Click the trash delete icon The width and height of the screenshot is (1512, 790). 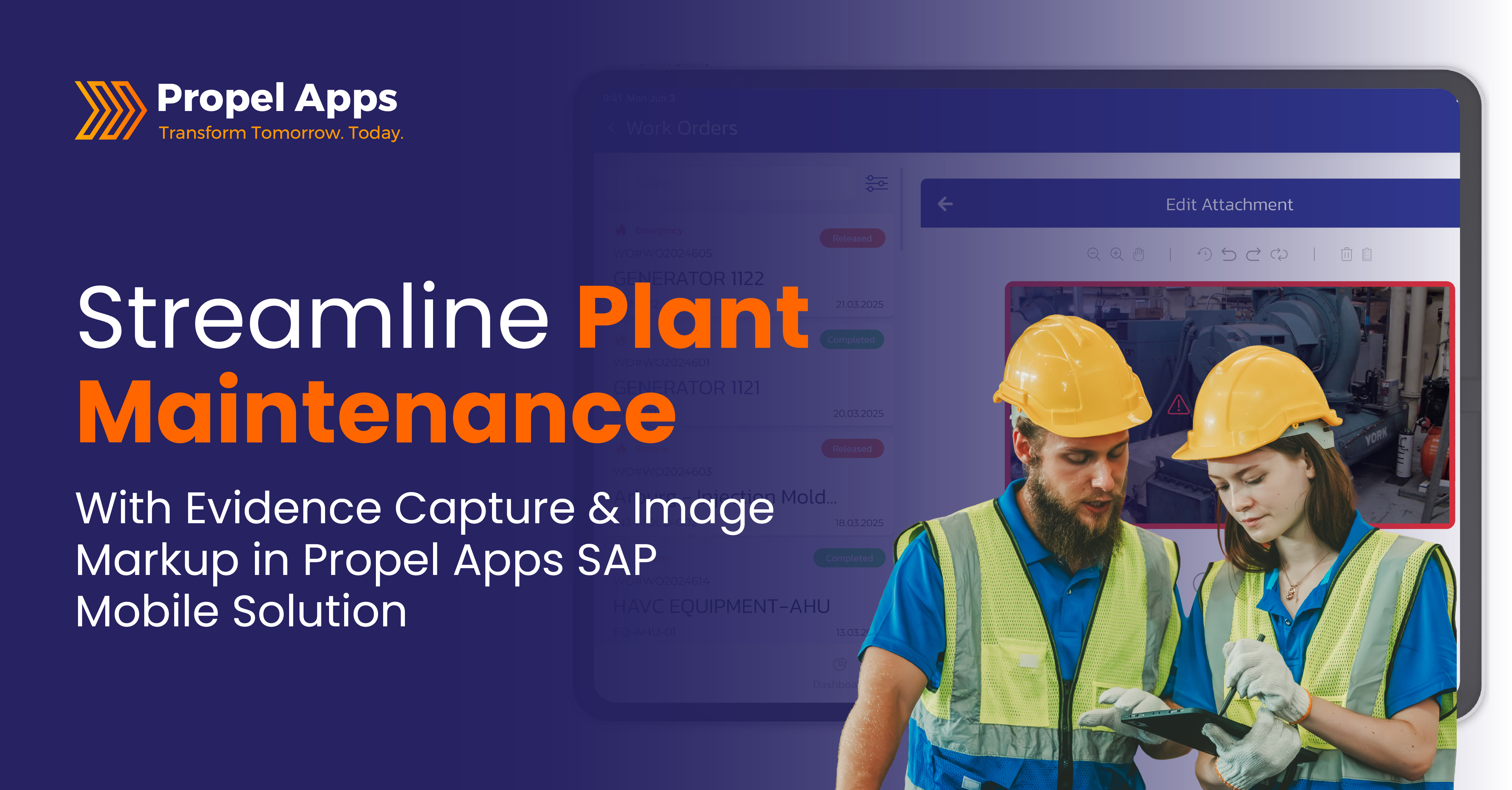(x=1347, y=254)
